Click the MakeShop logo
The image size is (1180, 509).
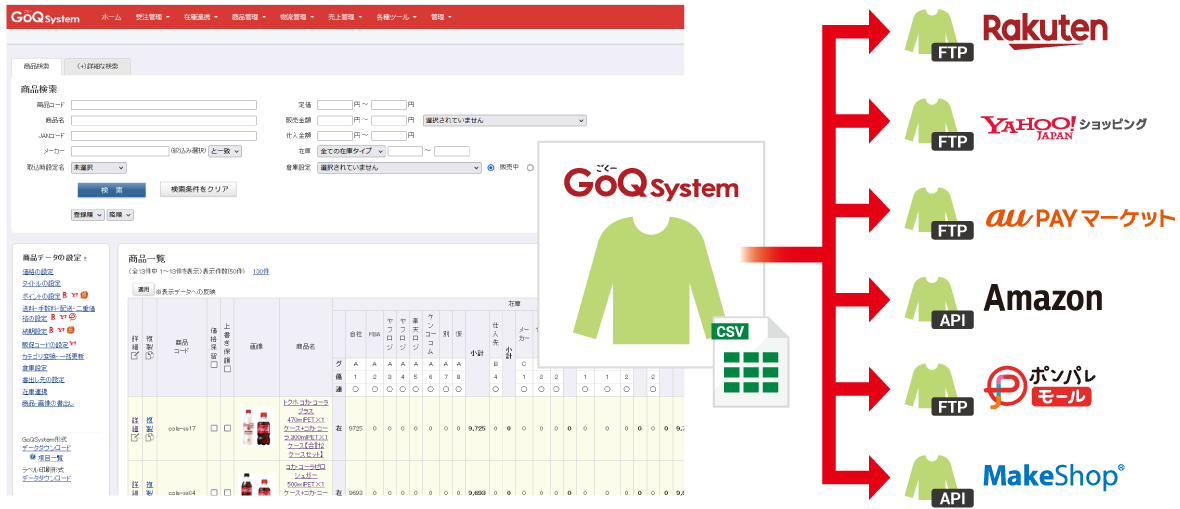click(1054, 475)
